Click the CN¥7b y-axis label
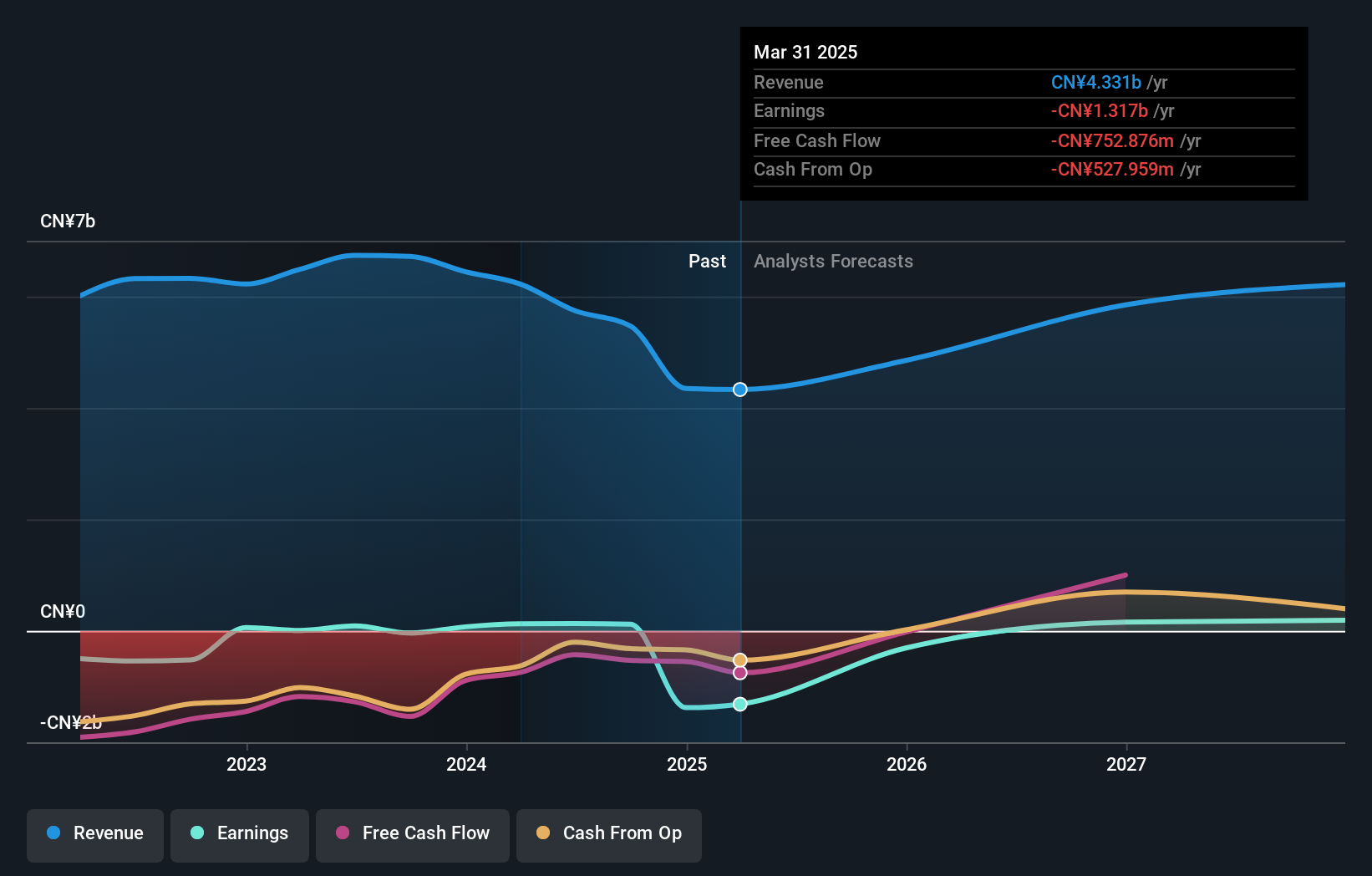This screenshot has height=876, width=1372. (68, 222)
